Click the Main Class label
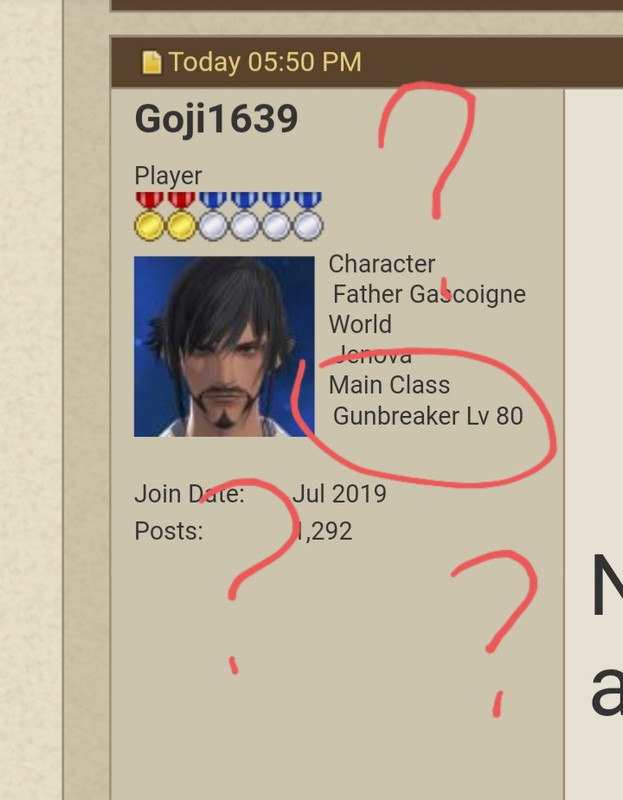The image size is (623, 800). (389, 385)
